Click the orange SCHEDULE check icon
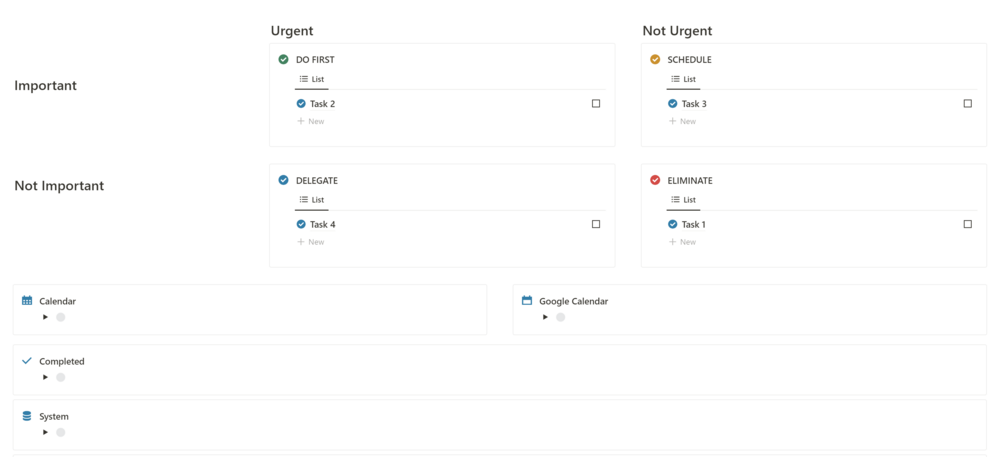Screen dimensions: 1005x457 [x=655, y=60]
